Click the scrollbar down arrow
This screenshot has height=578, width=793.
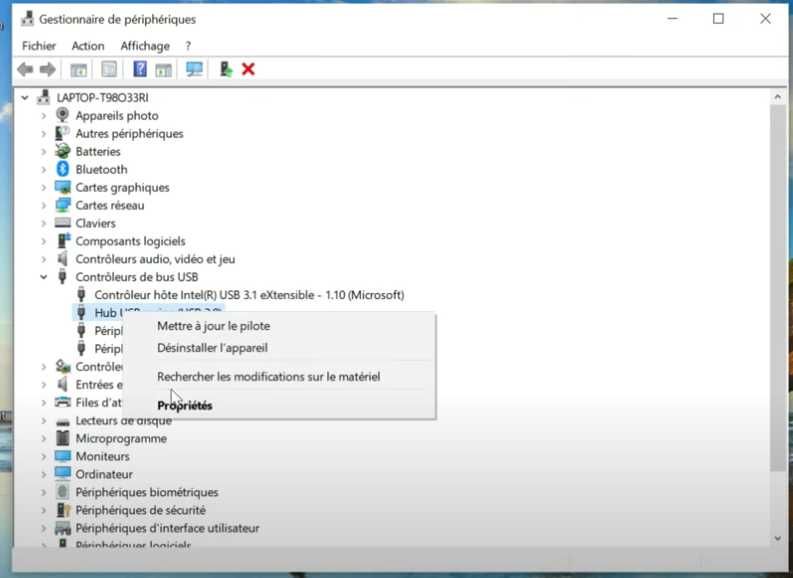coord(777,539)
